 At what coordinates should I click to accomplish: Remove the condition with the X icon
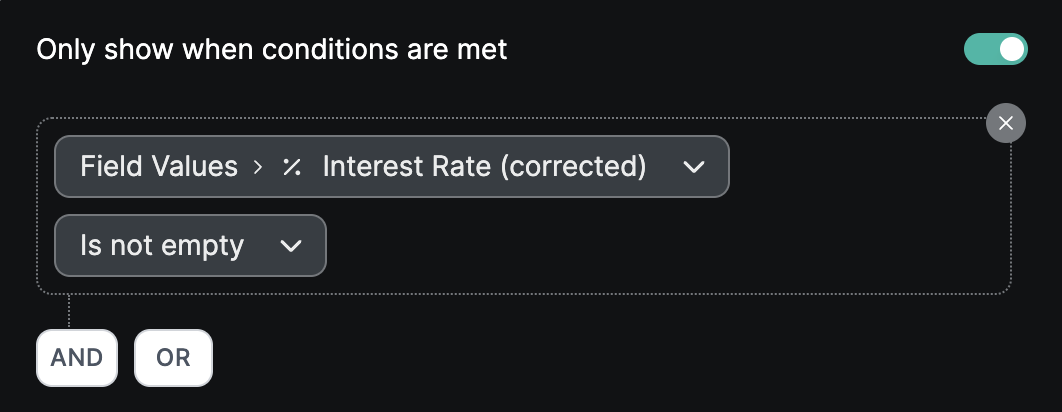tap(1005, 123)
